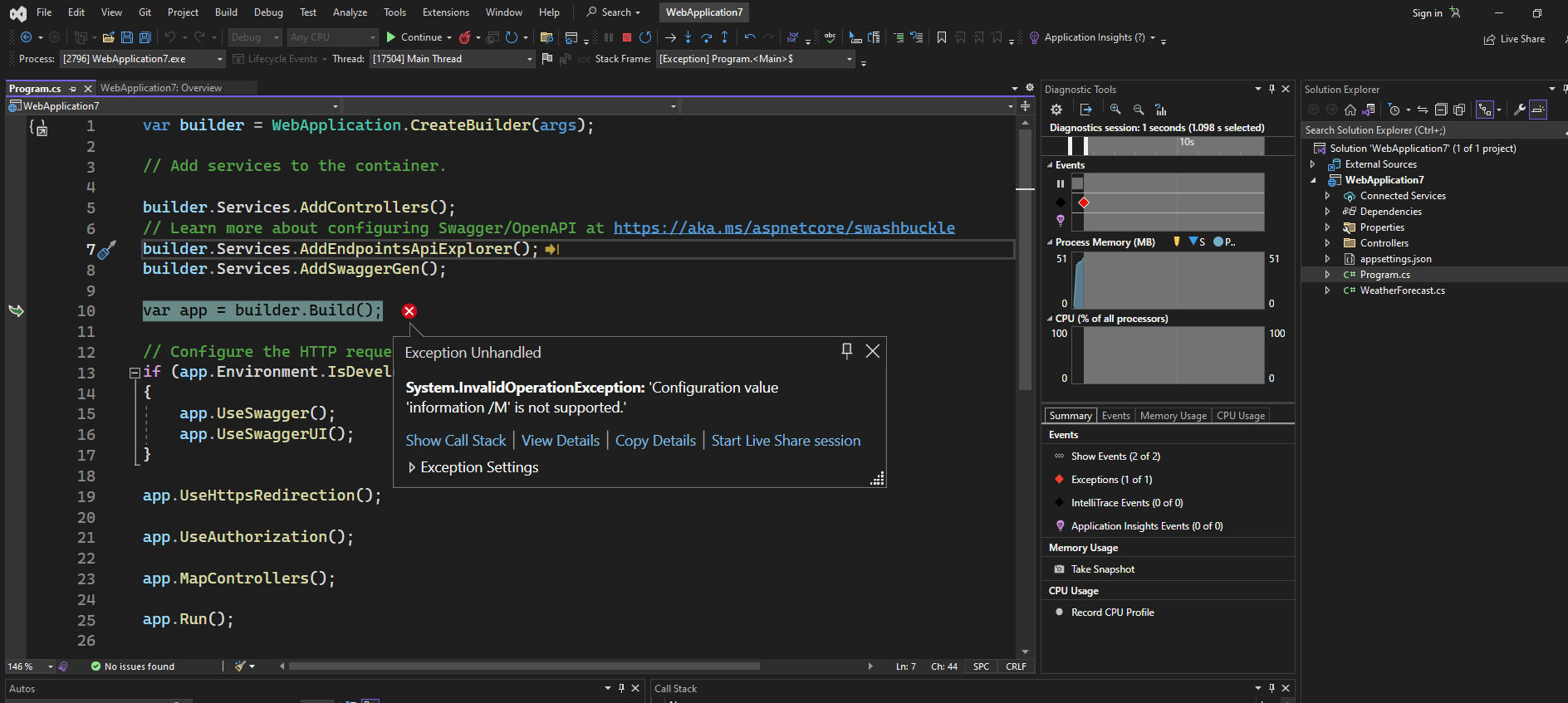Click the Save All icon in toolbar
Image resolution: width=1568 pixels, height=703 pixels.
(x=145, y=37)
